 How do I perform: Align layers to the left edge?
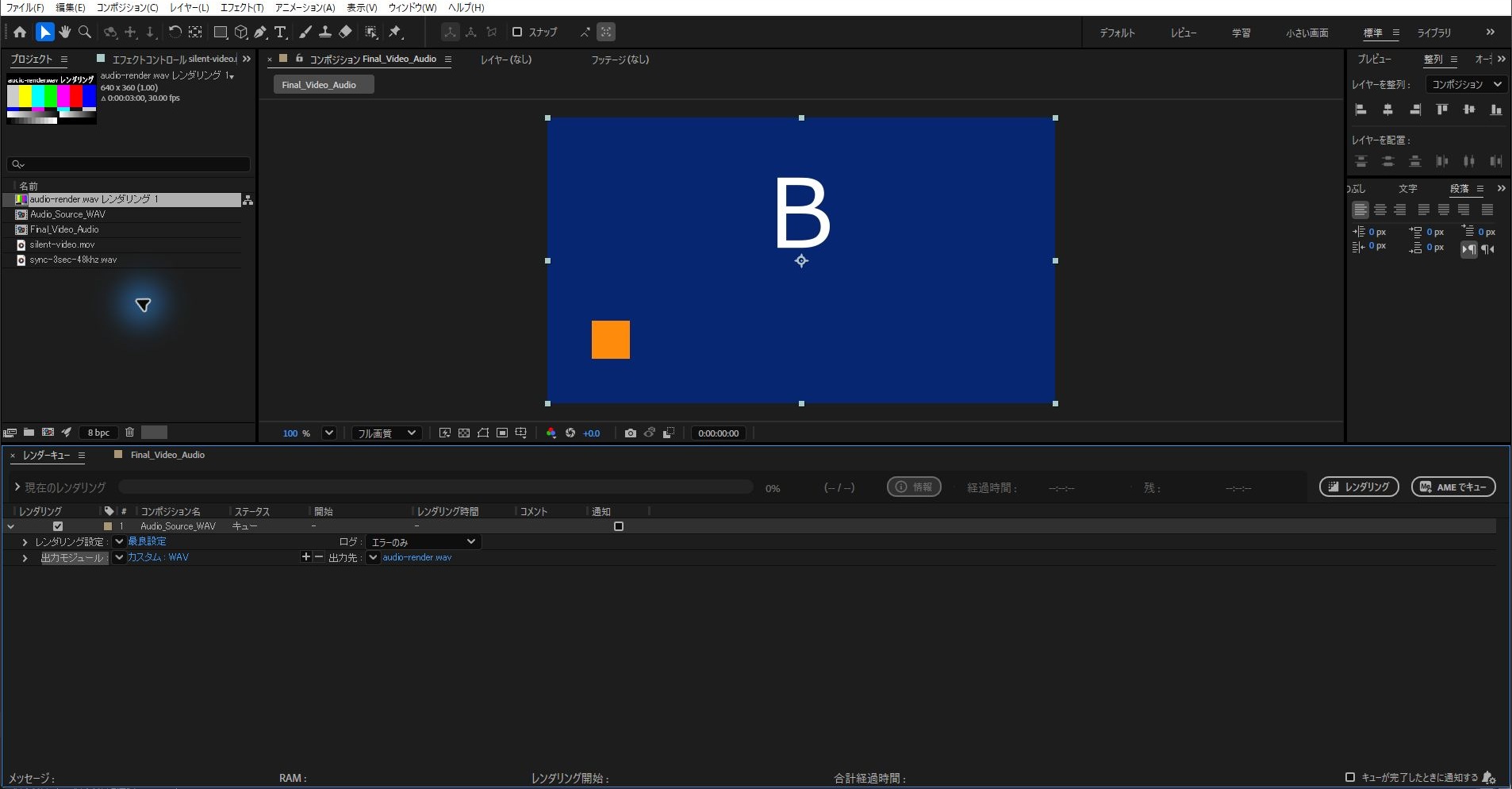[x=1361, y=110]
